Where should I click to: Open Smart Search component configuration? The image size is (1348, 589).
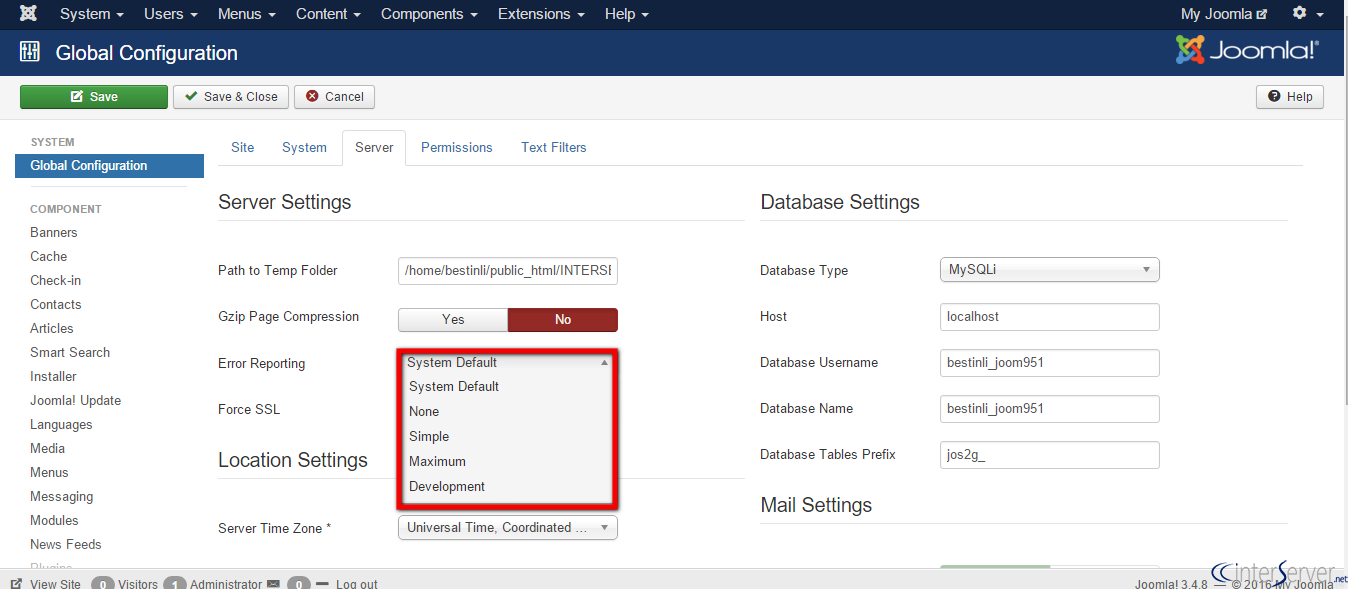click(70, 352)
